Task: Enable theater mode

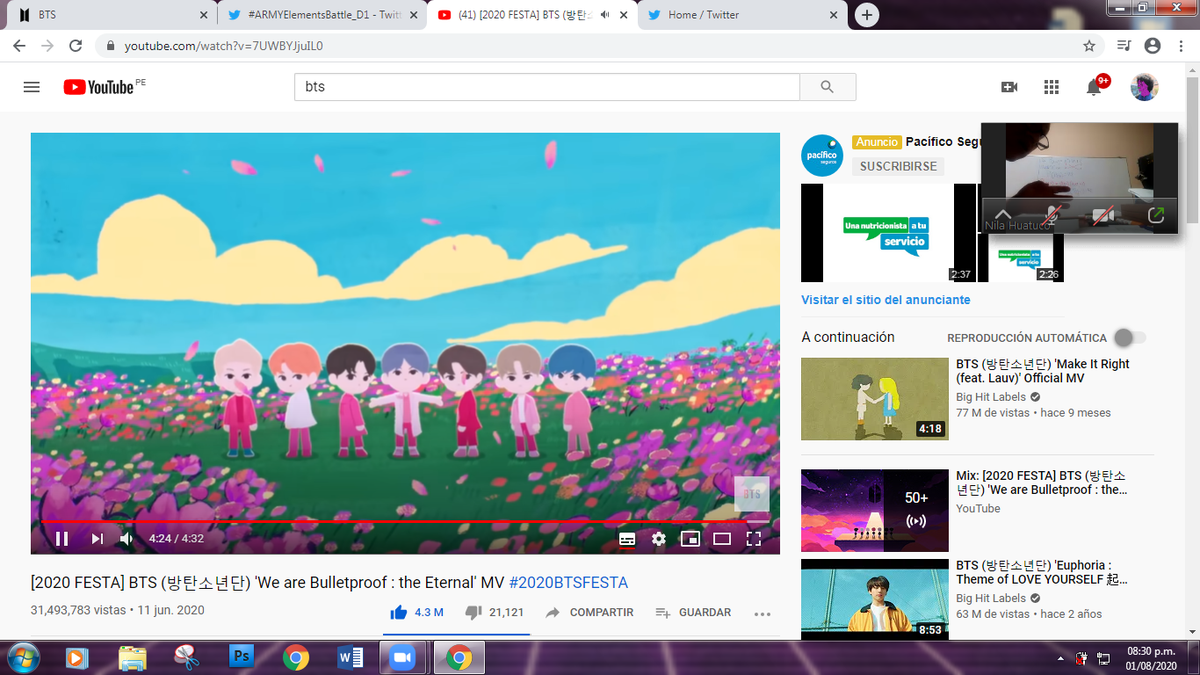Action: 722,539
